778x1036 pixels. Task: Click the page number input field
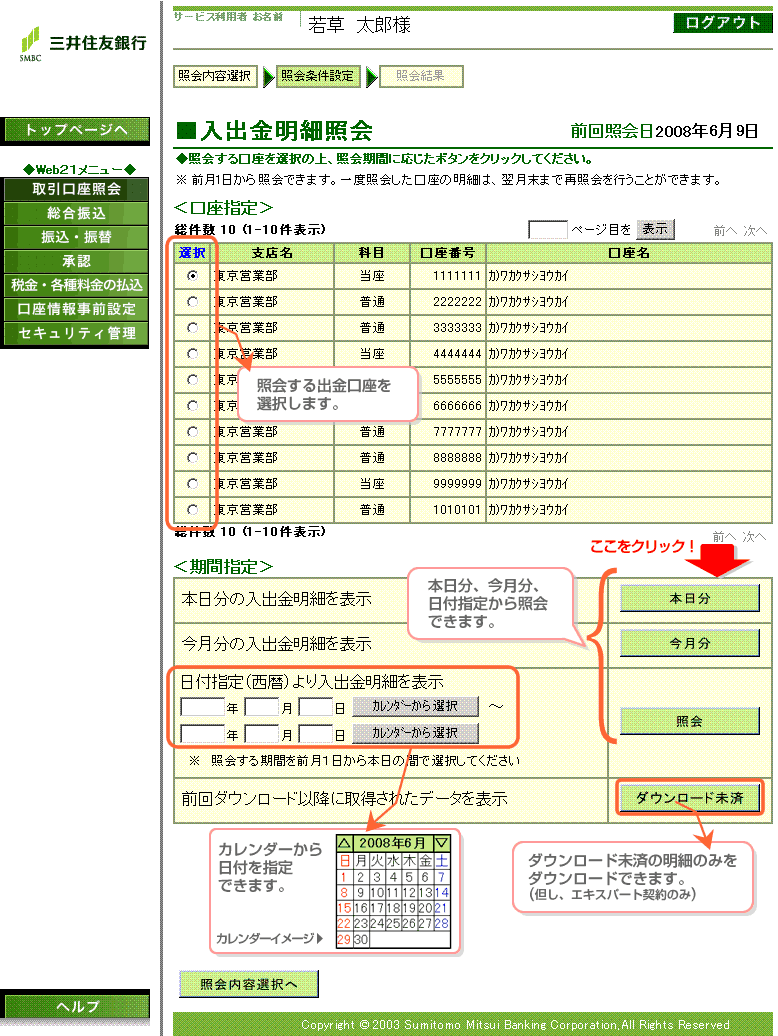pos(548,229)
